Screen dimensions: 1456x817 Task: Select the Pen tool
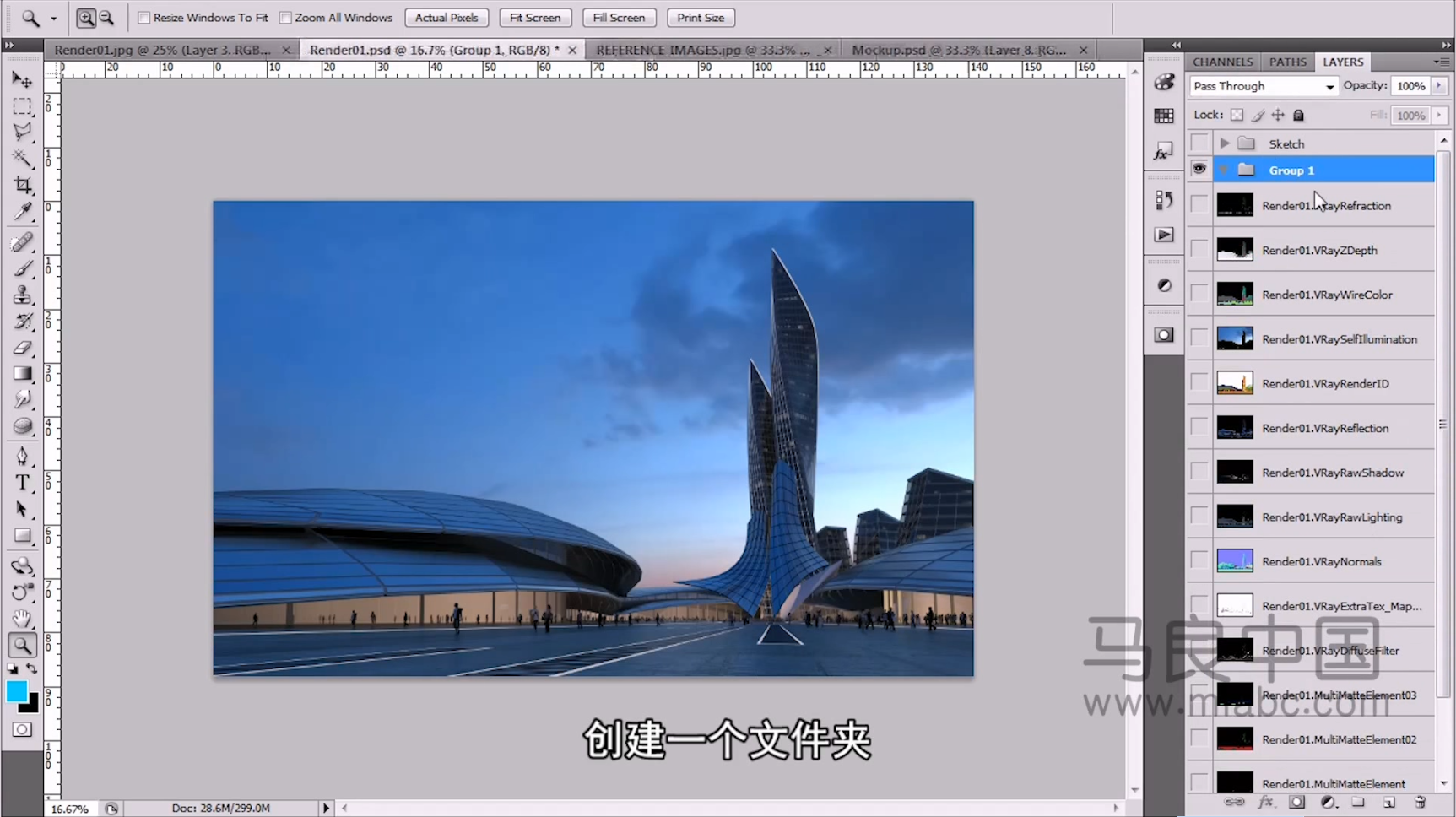(22, 457)
